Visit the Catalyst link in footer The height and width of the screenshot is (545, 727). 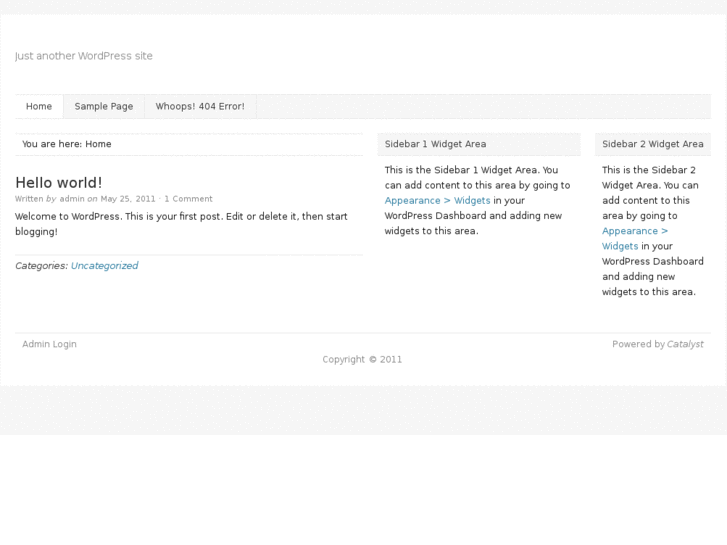click(685, 344)
